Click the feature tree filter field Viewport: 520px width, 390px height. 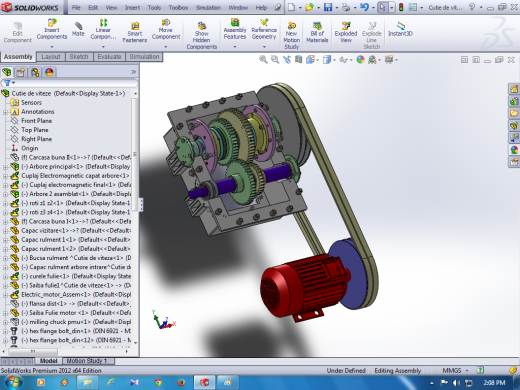coord(69,83)
